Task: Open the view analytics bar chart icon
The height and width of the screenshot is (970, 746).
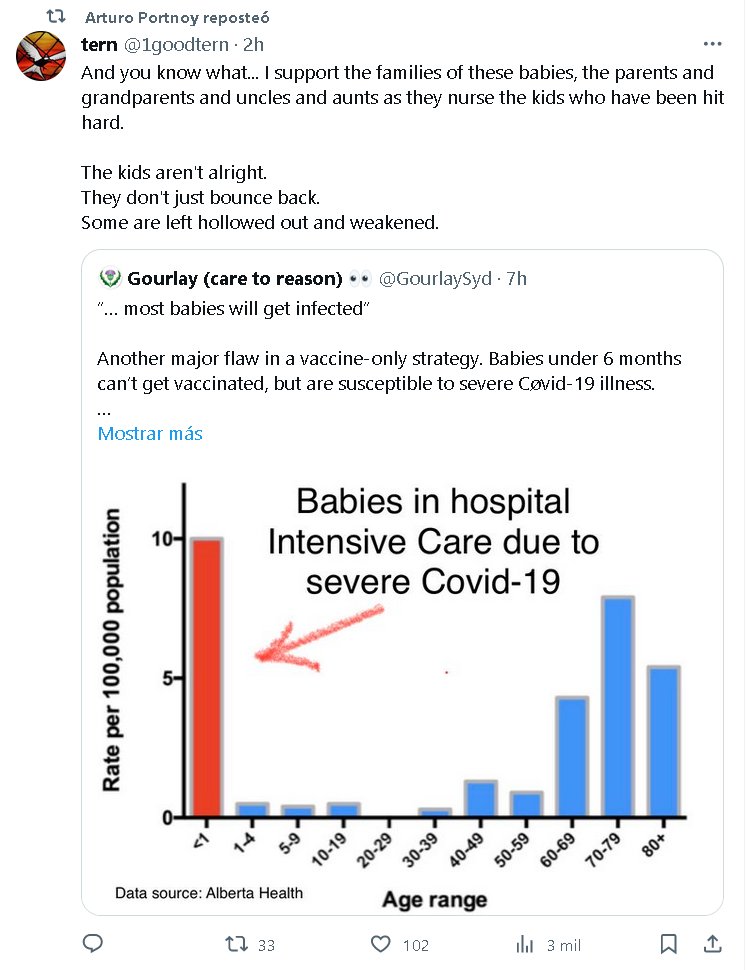Action: coord(524,944)
